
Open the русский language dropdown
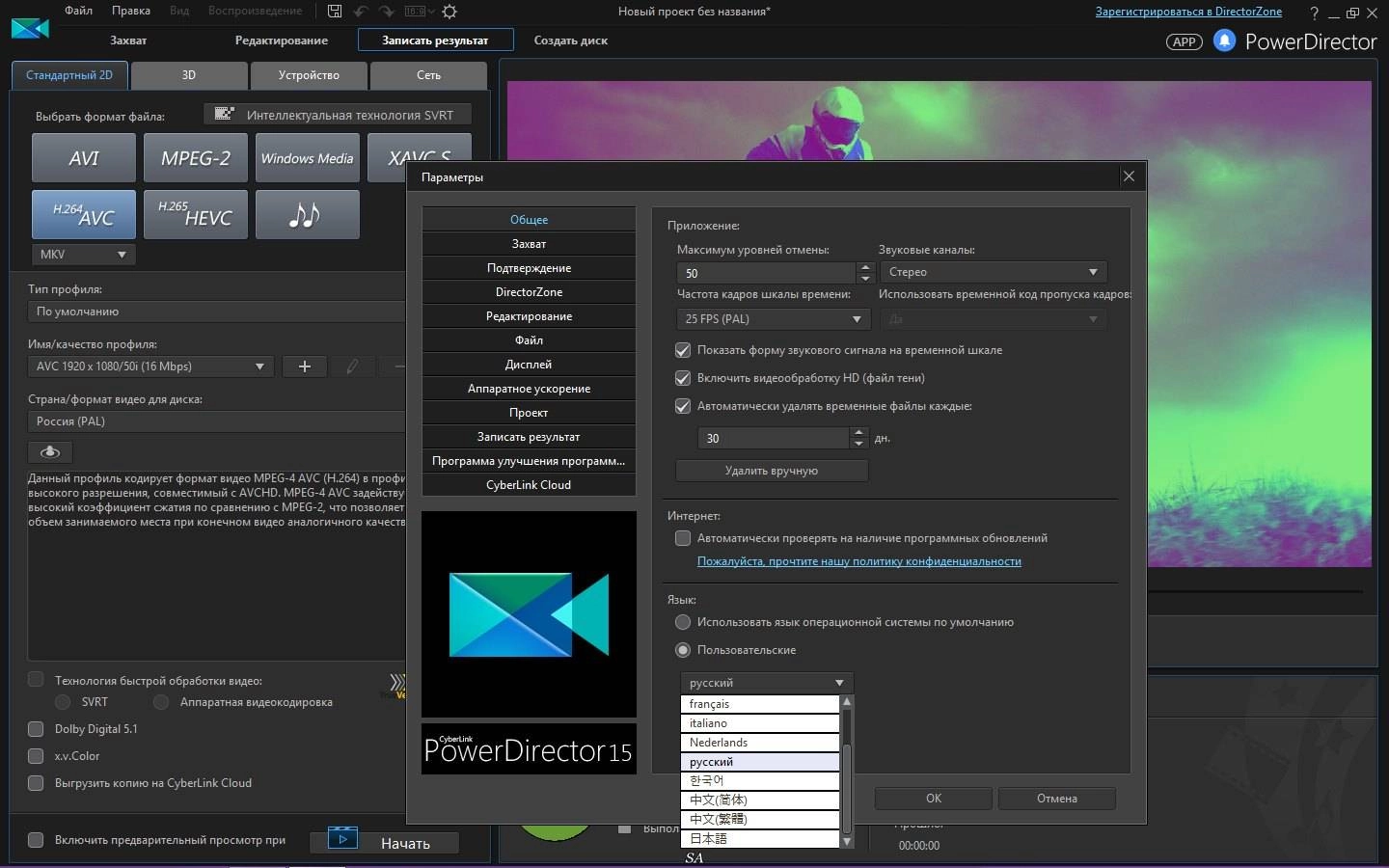tap(767, 683)
